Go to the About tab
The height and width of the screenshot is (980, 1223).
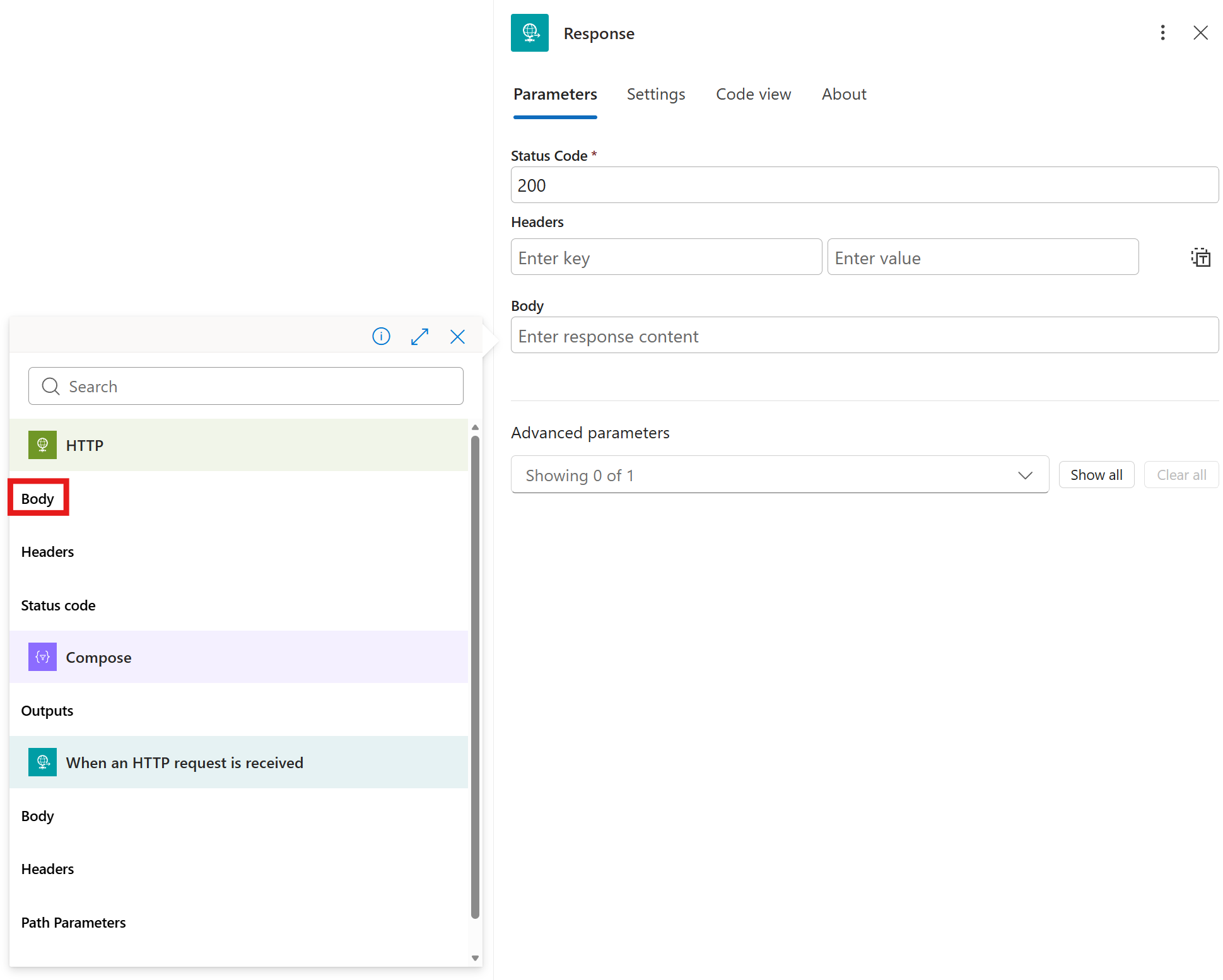[843, 94]
